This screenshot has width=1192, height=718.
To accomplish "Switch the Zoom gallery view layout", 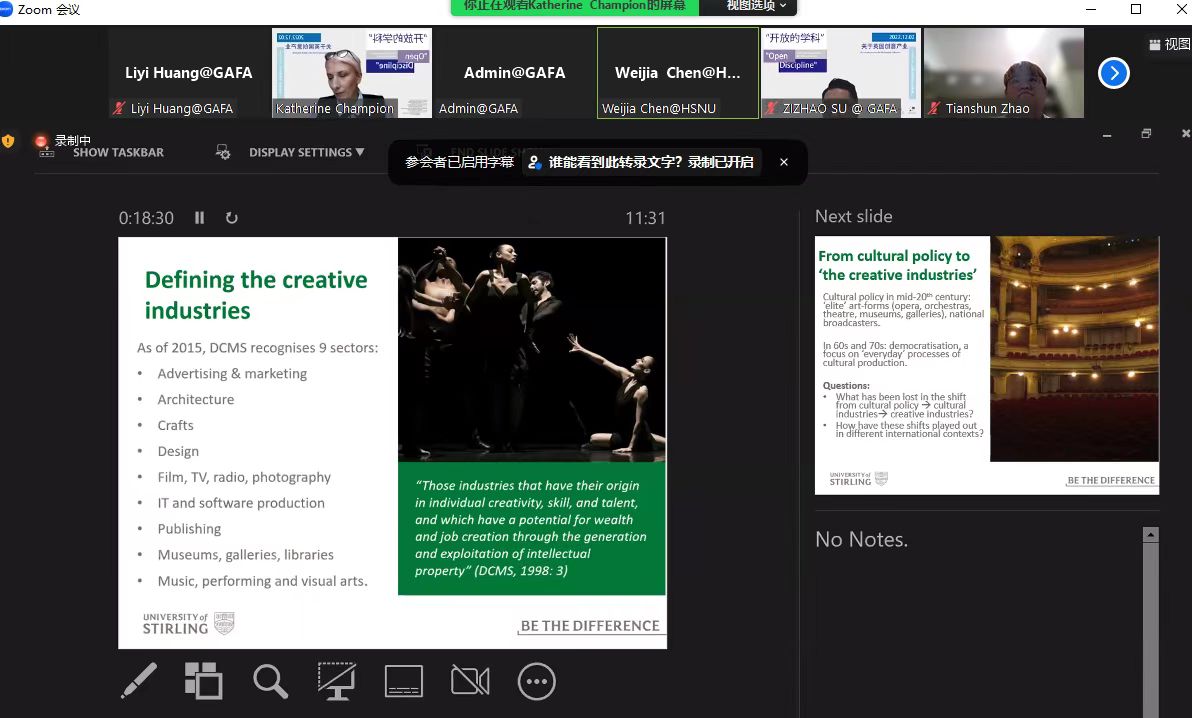I will pos(1169,44).
